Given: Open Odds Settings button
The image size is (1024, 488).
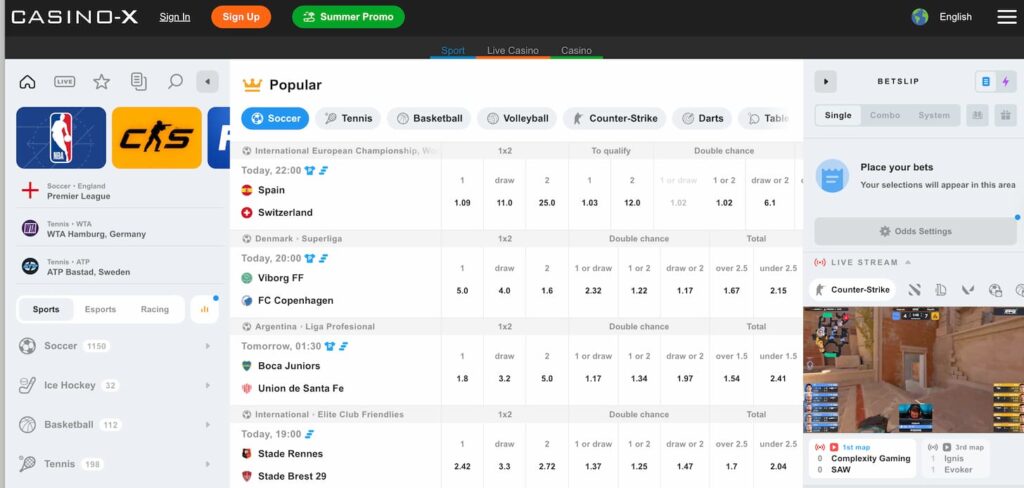Looking at the screenshot, I should pos(915,231).
